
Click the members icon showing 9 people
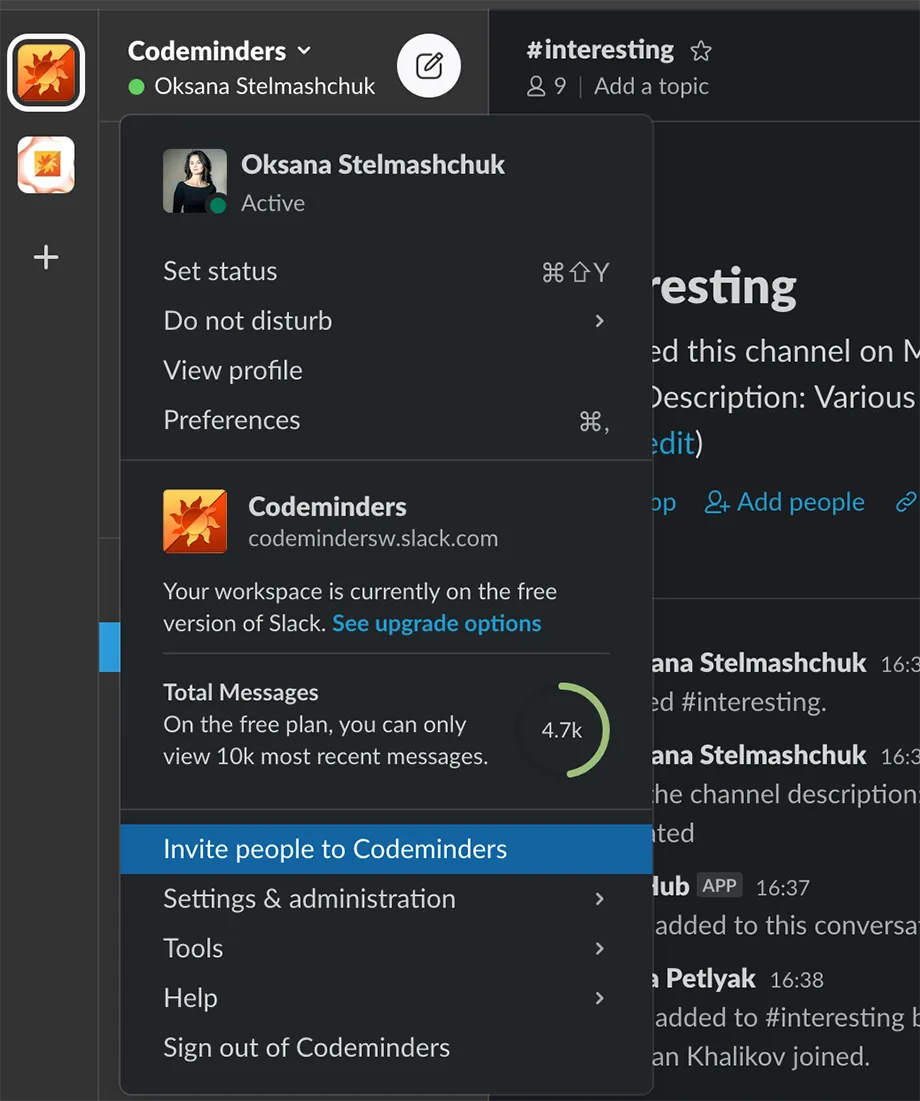[x=537, y=86]
